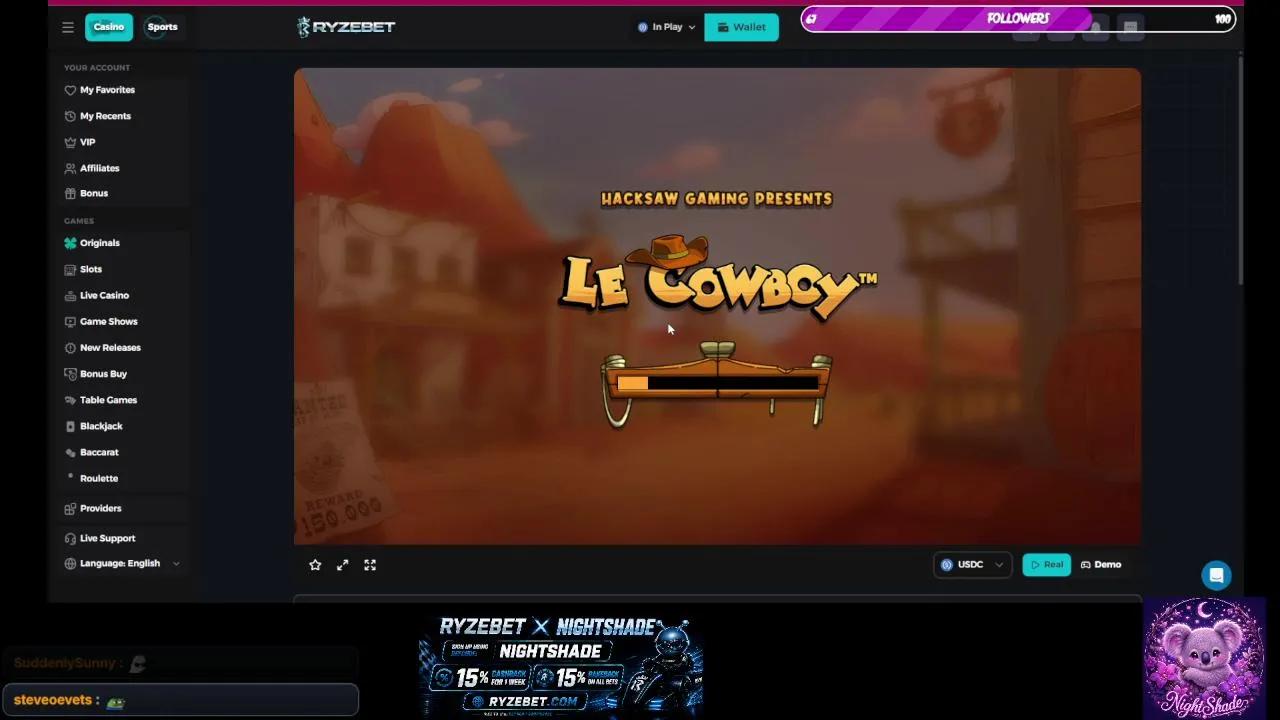Click the Followers goal progress bar
Screen dimensions: 1280x720
[x=1018, y=19]
